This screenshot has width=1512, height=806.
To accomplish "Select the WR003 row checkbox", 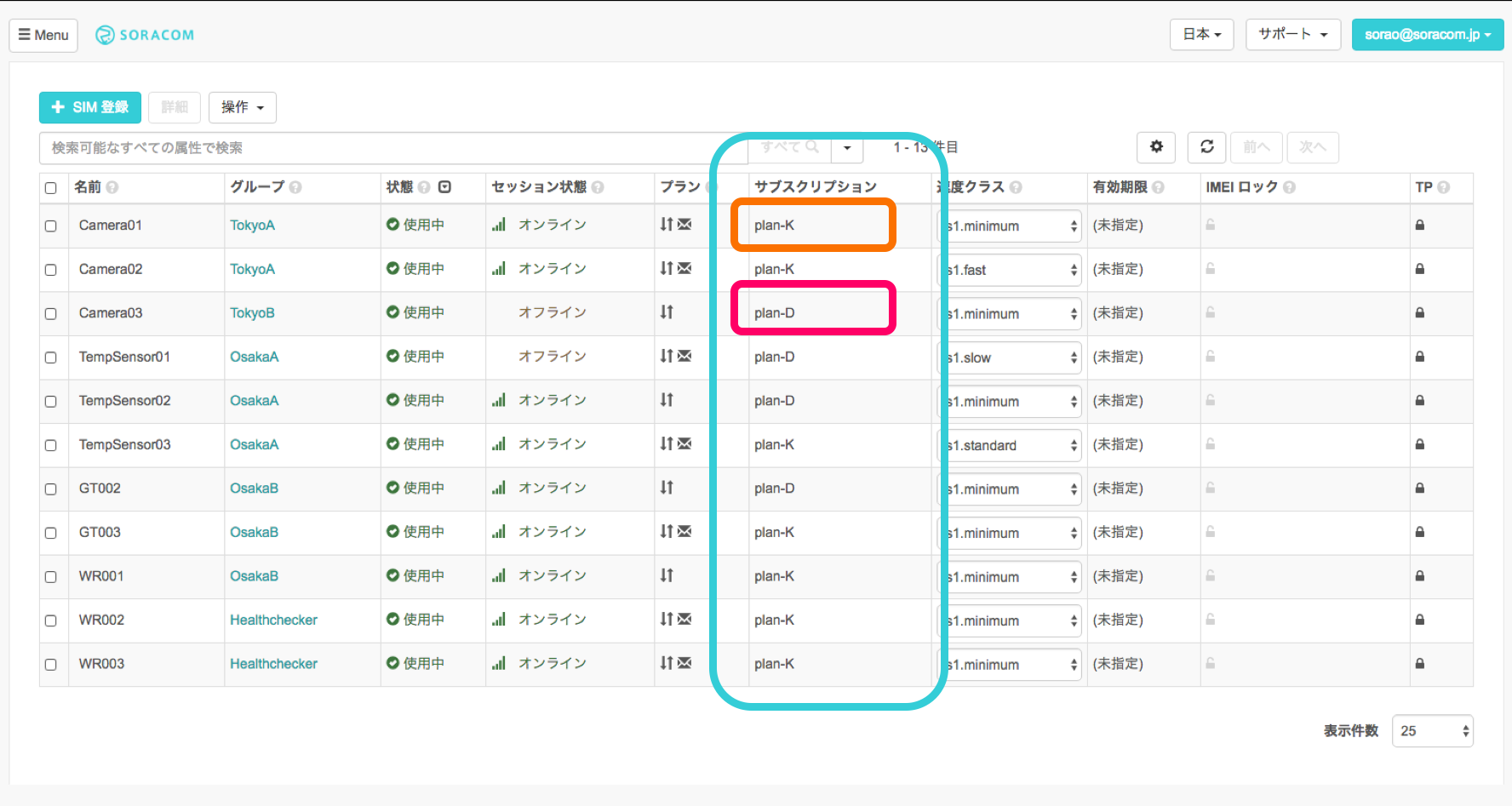I will point(51,665).
